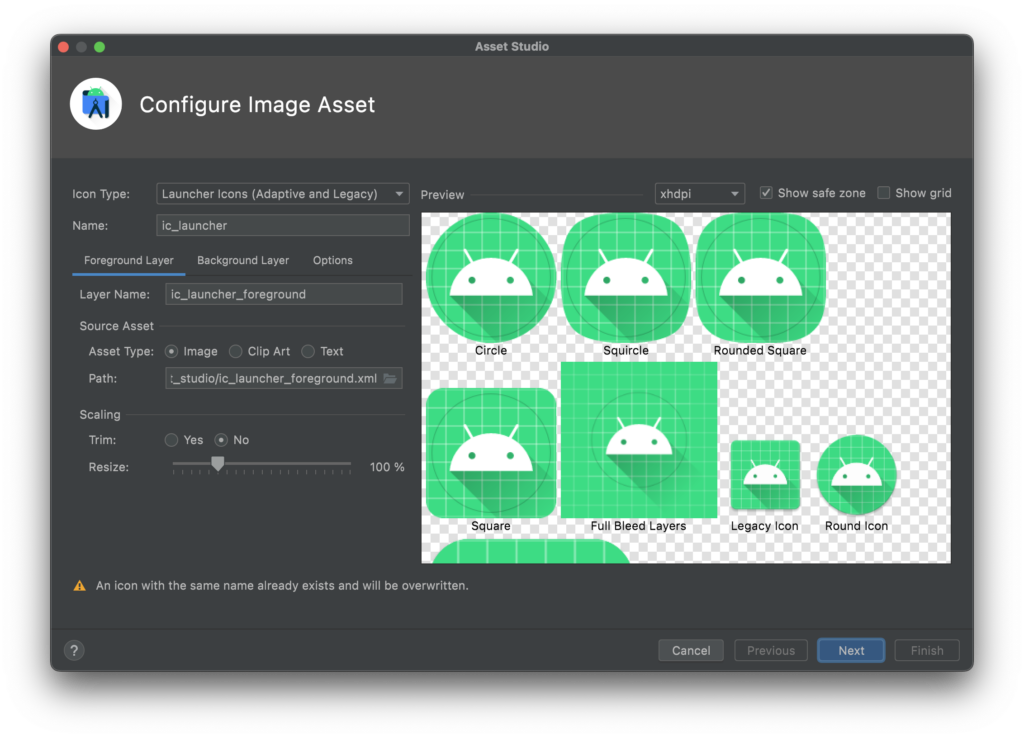Click the Resize slider handle

[217, 464]
